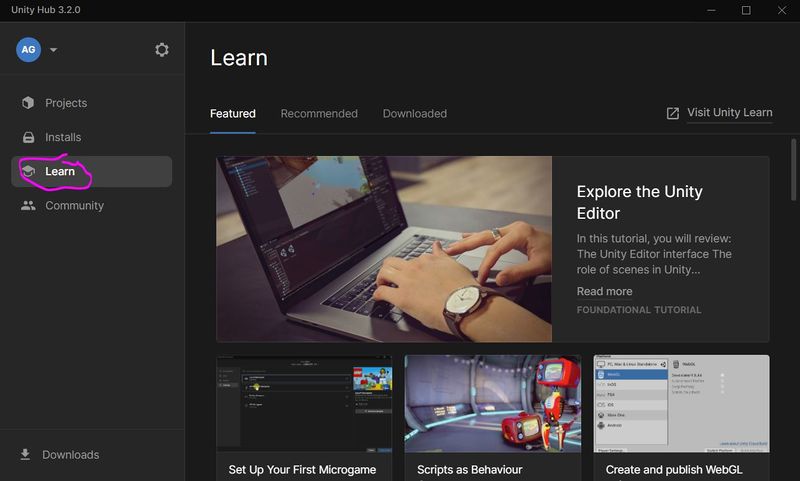Close the Unity Hub window

coord(782,10)
